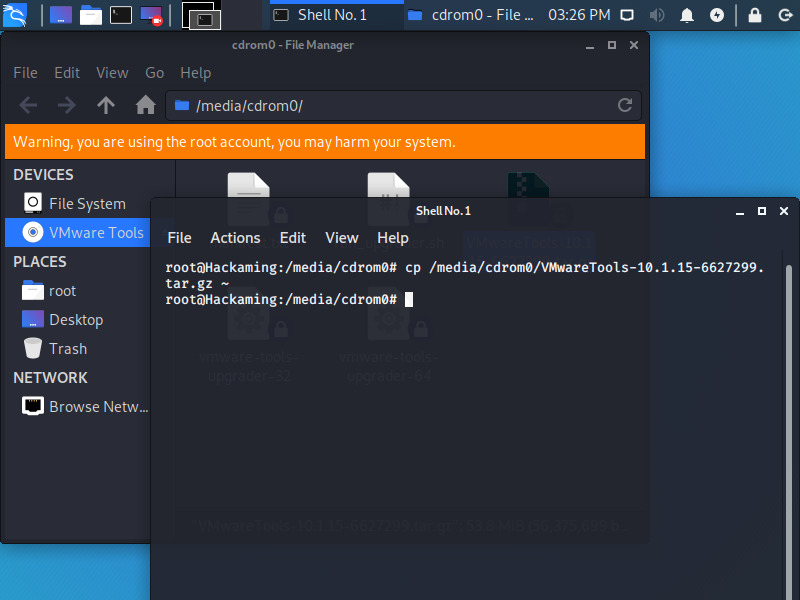Open the power manager tray icon

click(x=717, y=15)
